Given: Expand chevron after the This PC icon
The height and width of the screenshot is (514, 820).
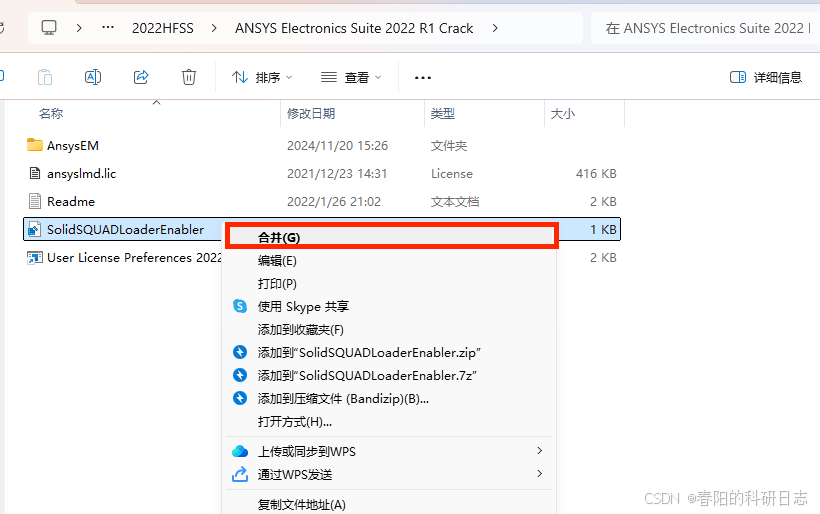Looking at the screenshot, I should 79,28.
